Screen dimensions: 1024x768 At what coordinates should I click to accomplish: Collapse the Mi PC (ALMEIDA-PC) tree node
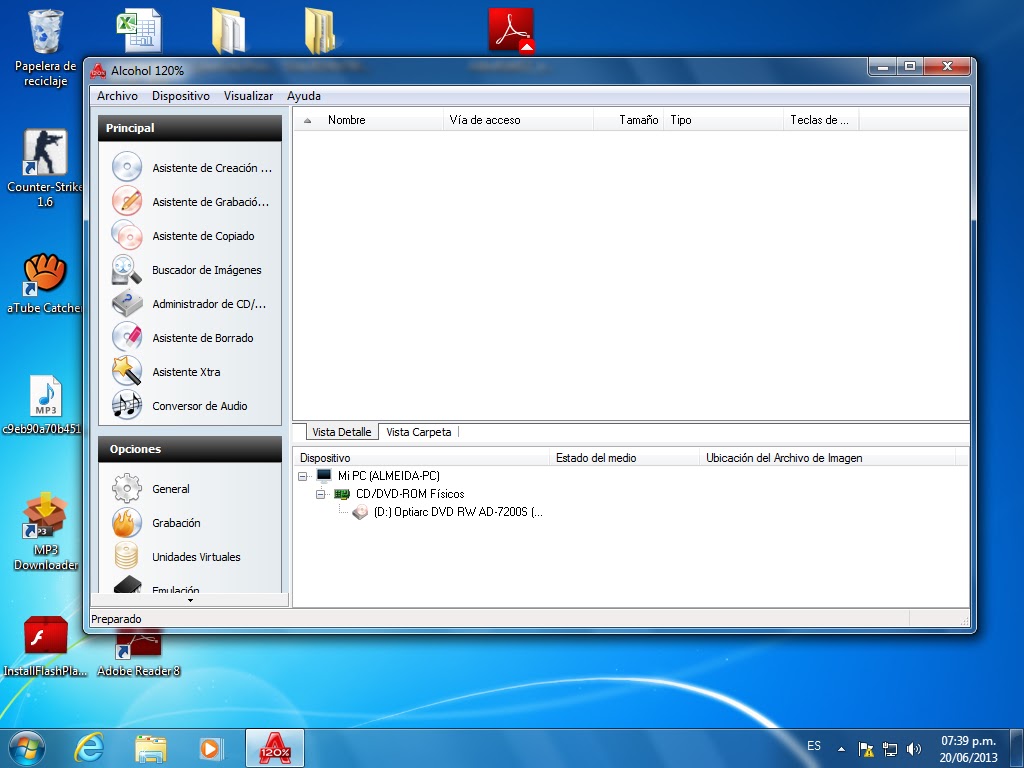point(302,476)
